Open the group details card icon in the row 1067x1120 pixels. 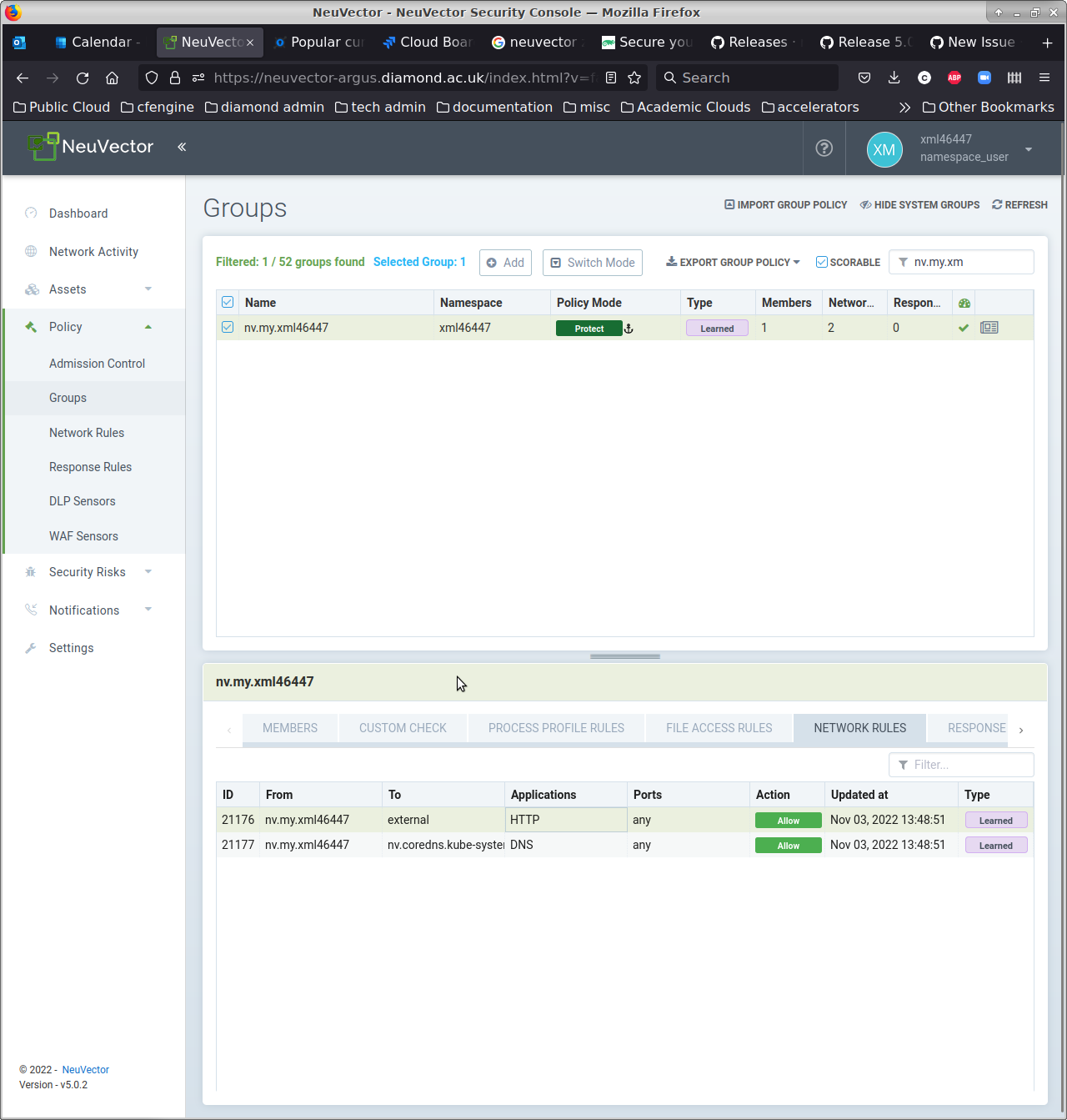(x=989, y=328)
